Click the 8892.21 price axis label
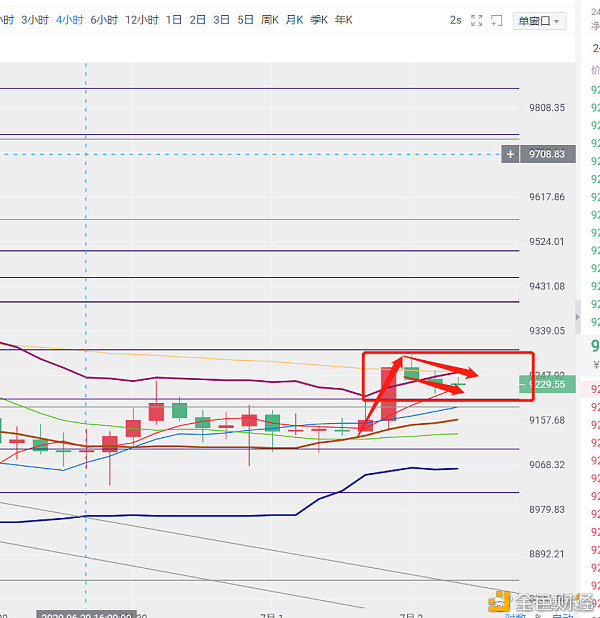Screen dimensions: 600x618 pyautogui.click(x=547, y=554)
